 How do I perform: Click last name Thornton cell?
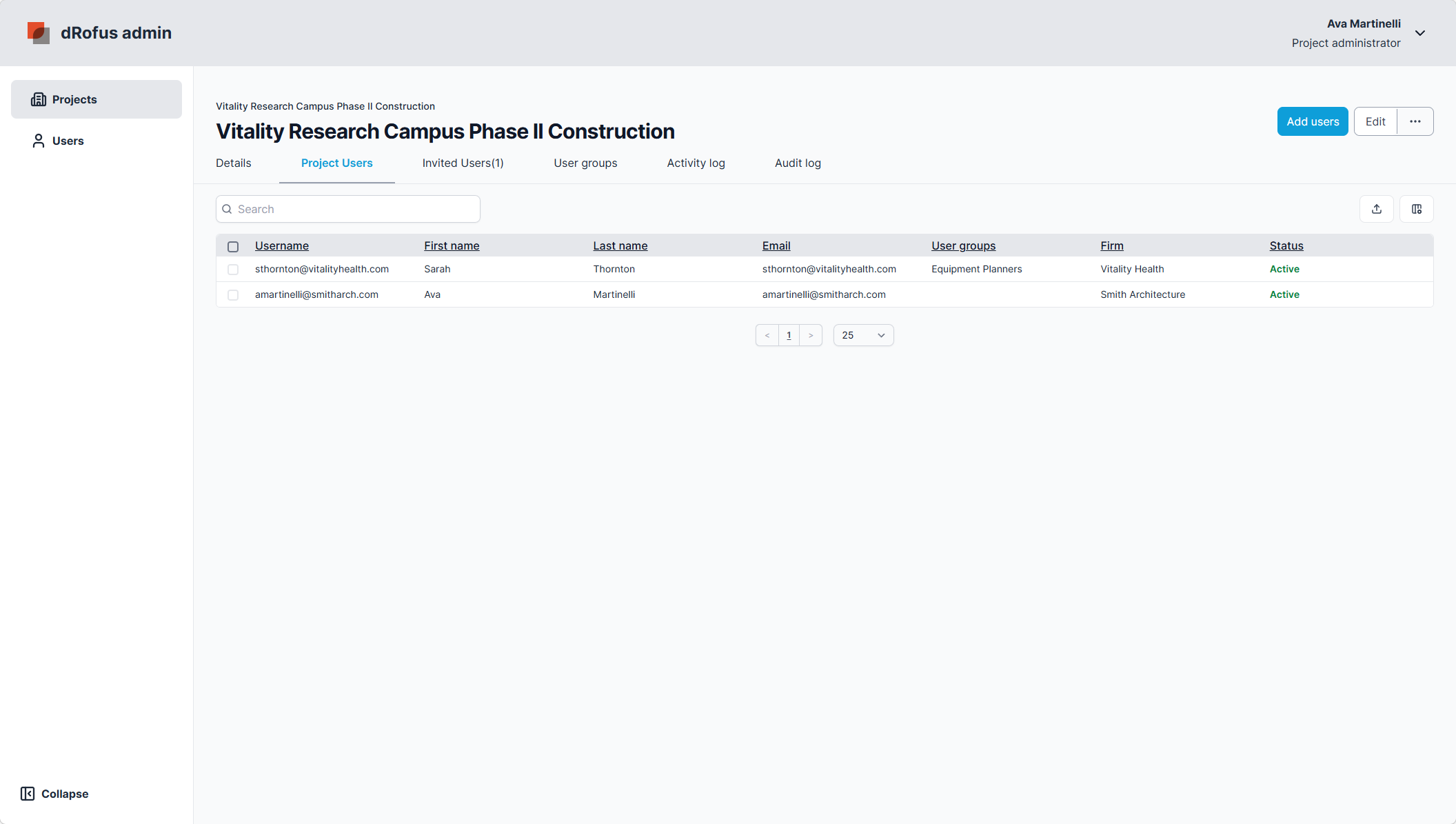[614, 269]
